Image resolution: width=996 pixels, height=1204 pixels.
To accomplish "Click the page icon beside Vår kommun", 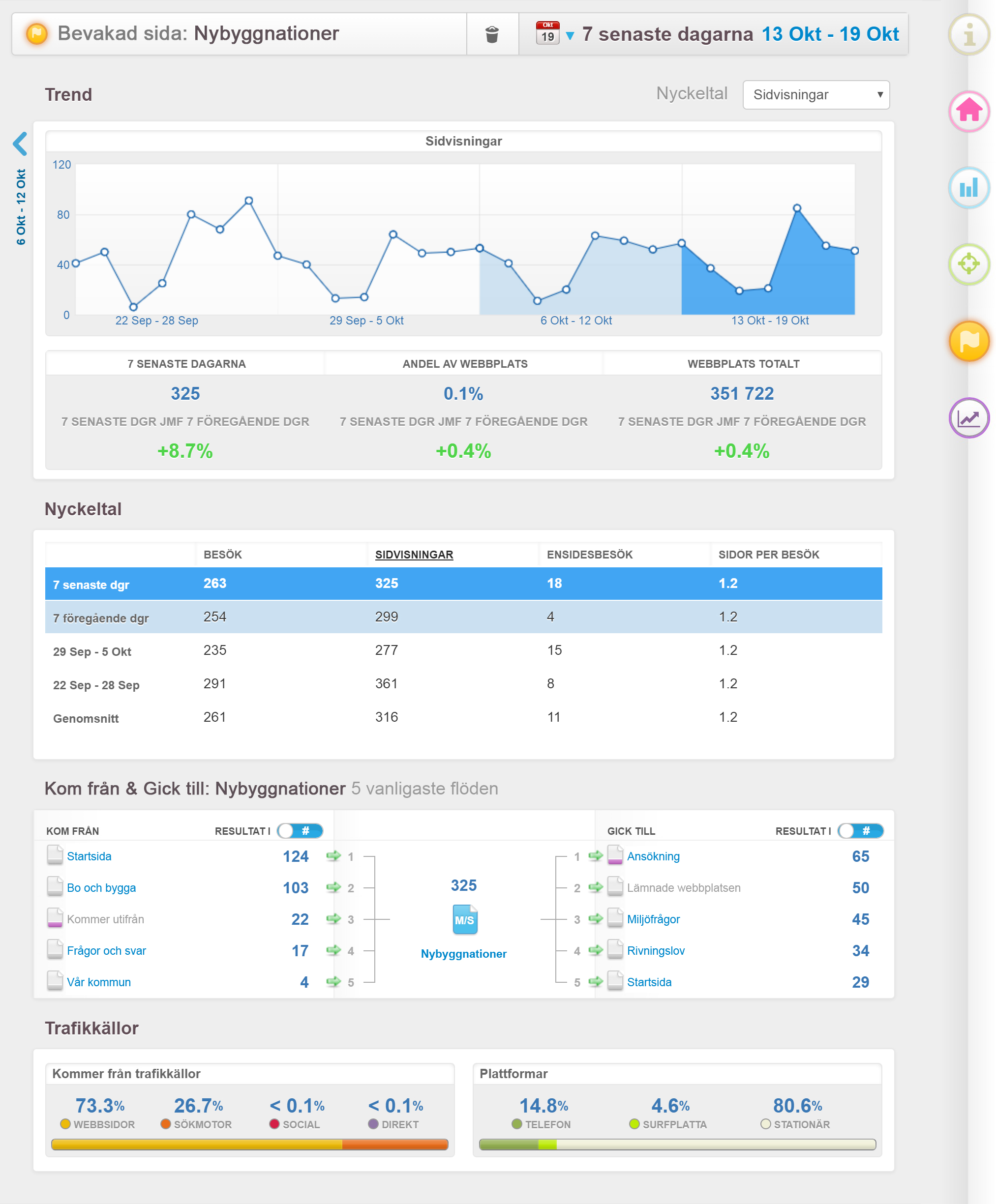I will click(55, 981).
